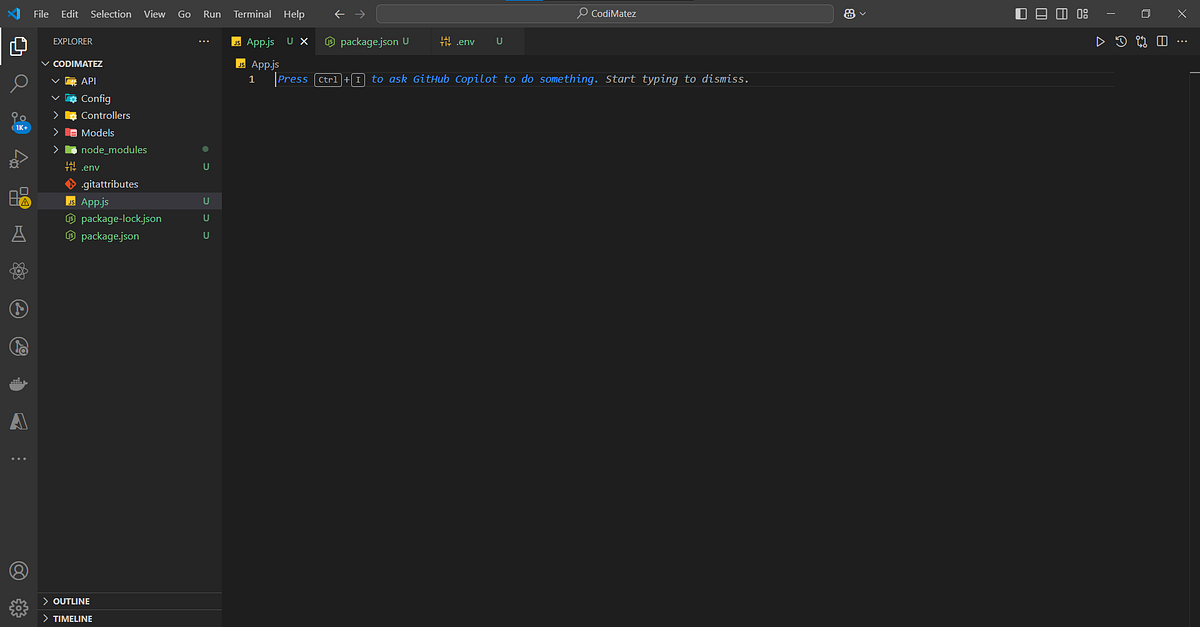1200x627 pixels.
Task: Open Source Control showing 1K+ pending changes
Action: tap(18, 121)
